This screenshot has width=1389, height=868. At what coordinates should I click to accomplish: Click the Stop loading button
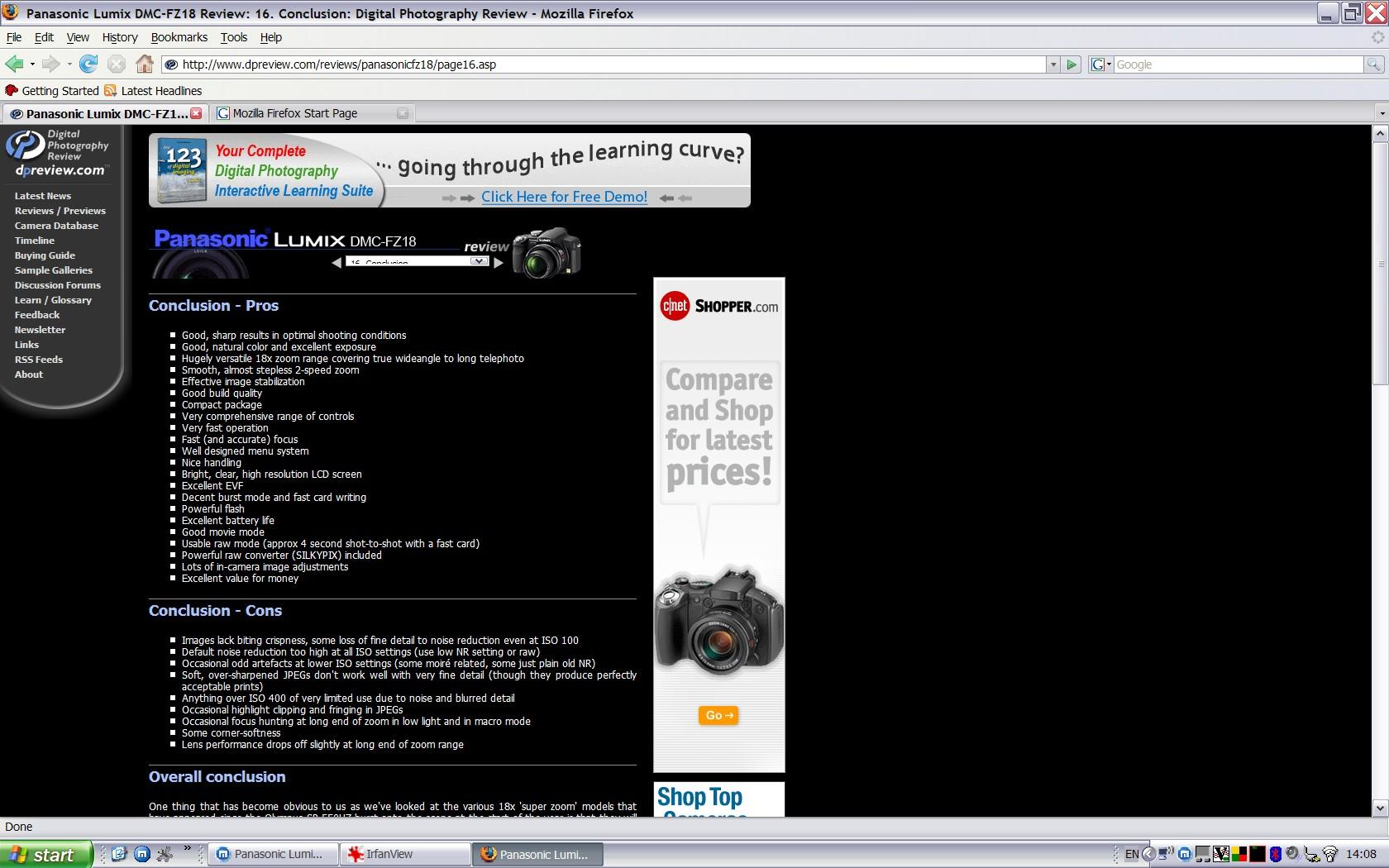(117, 64)
